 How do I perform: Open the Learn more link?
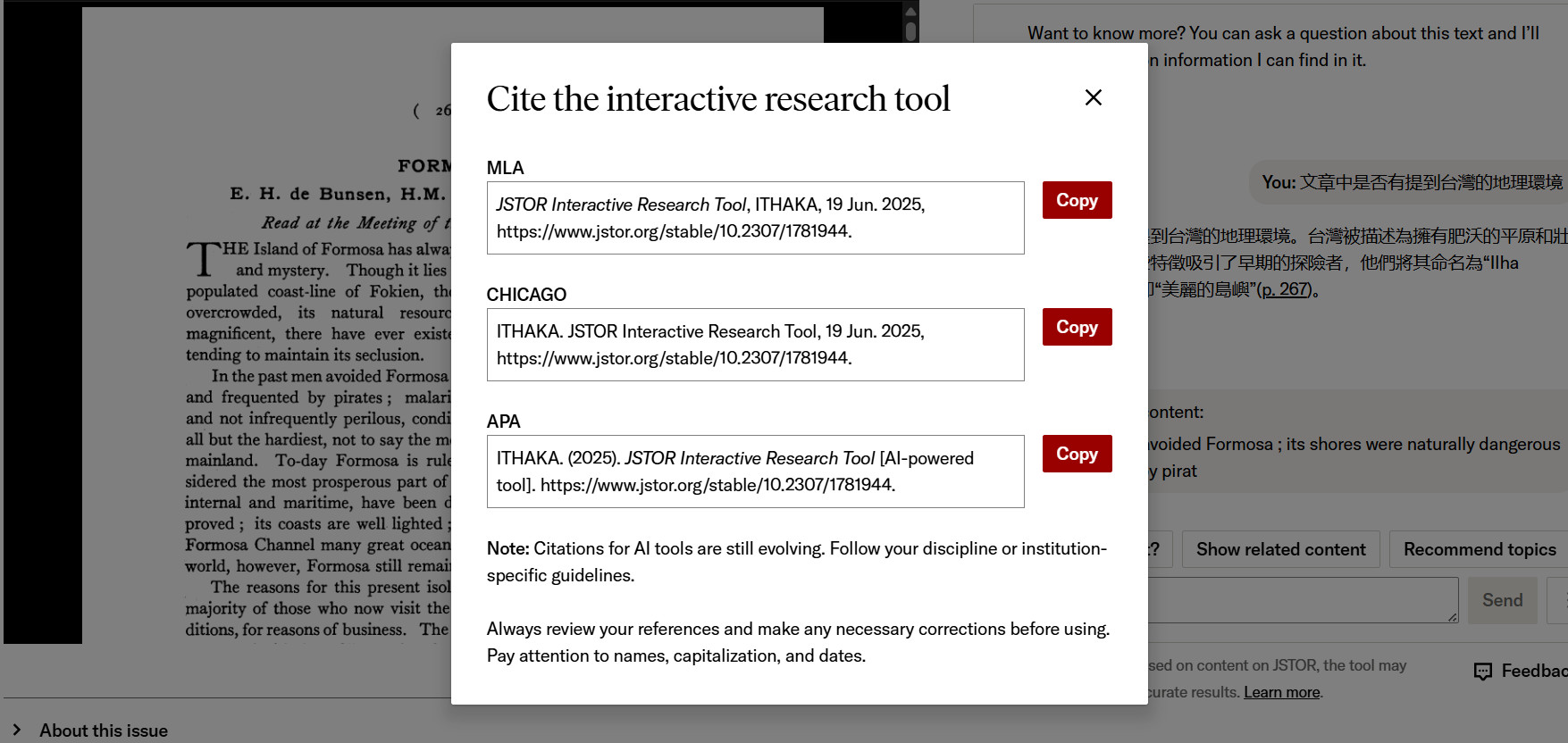(x=1281, y=692)
